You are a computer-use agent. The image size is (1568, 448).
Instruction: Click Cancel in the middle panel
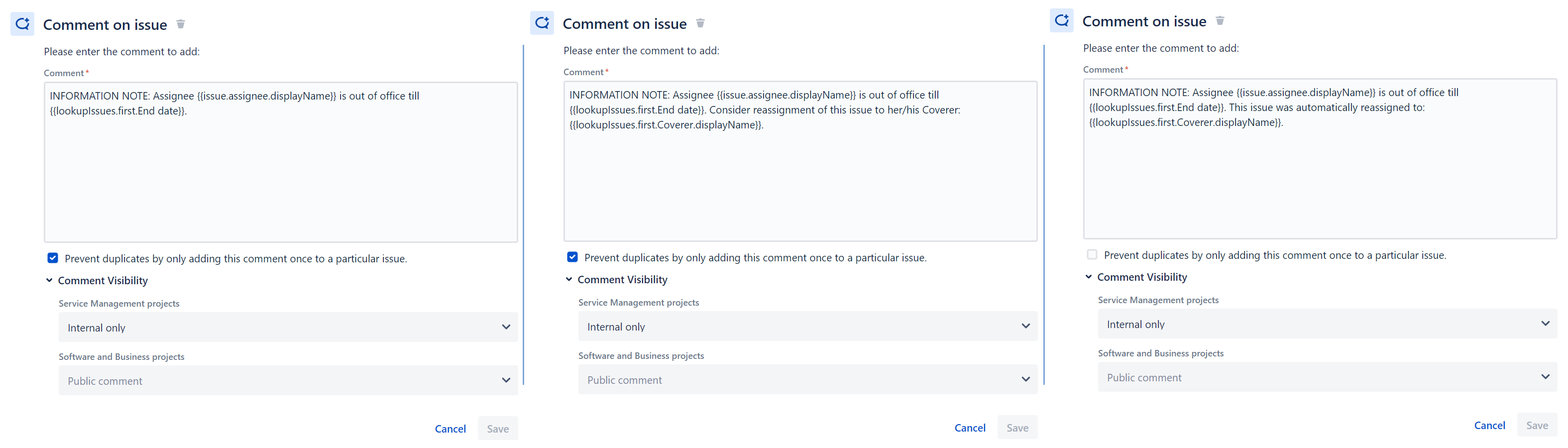tap(970, 427)
